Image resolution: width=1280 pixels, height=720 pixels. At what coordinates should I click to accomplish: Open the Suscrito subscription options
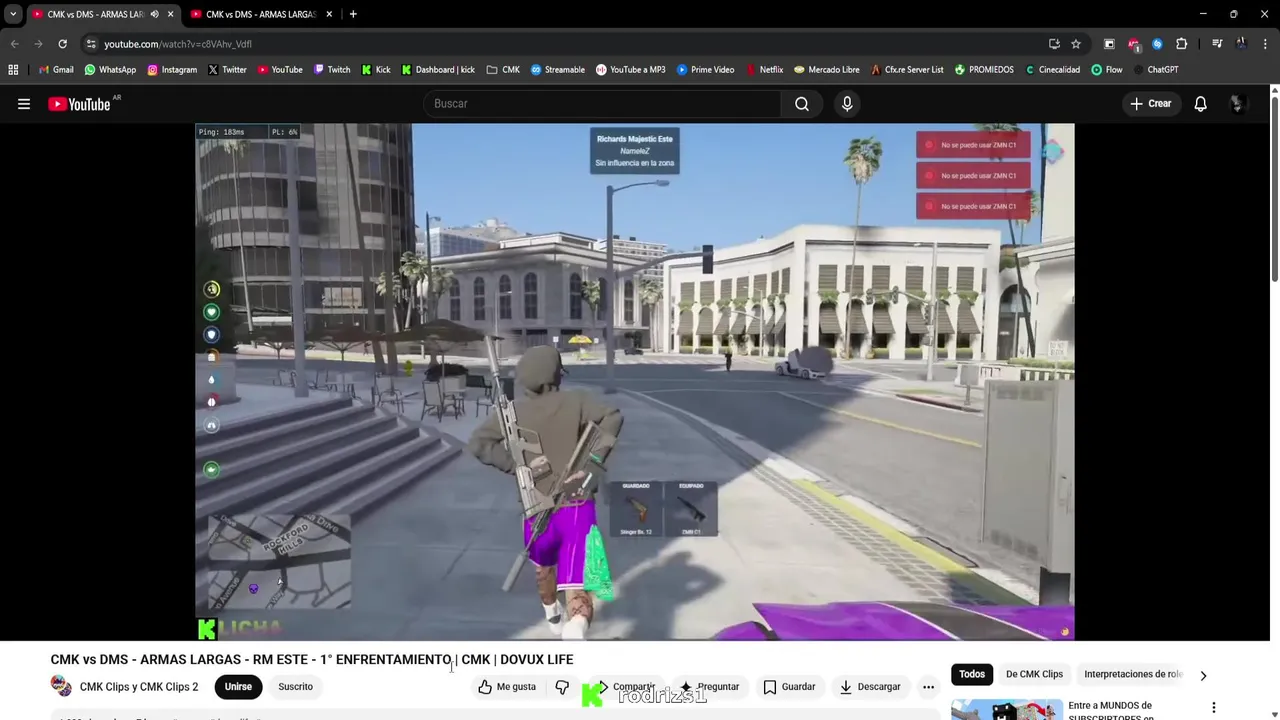[295, 687]
